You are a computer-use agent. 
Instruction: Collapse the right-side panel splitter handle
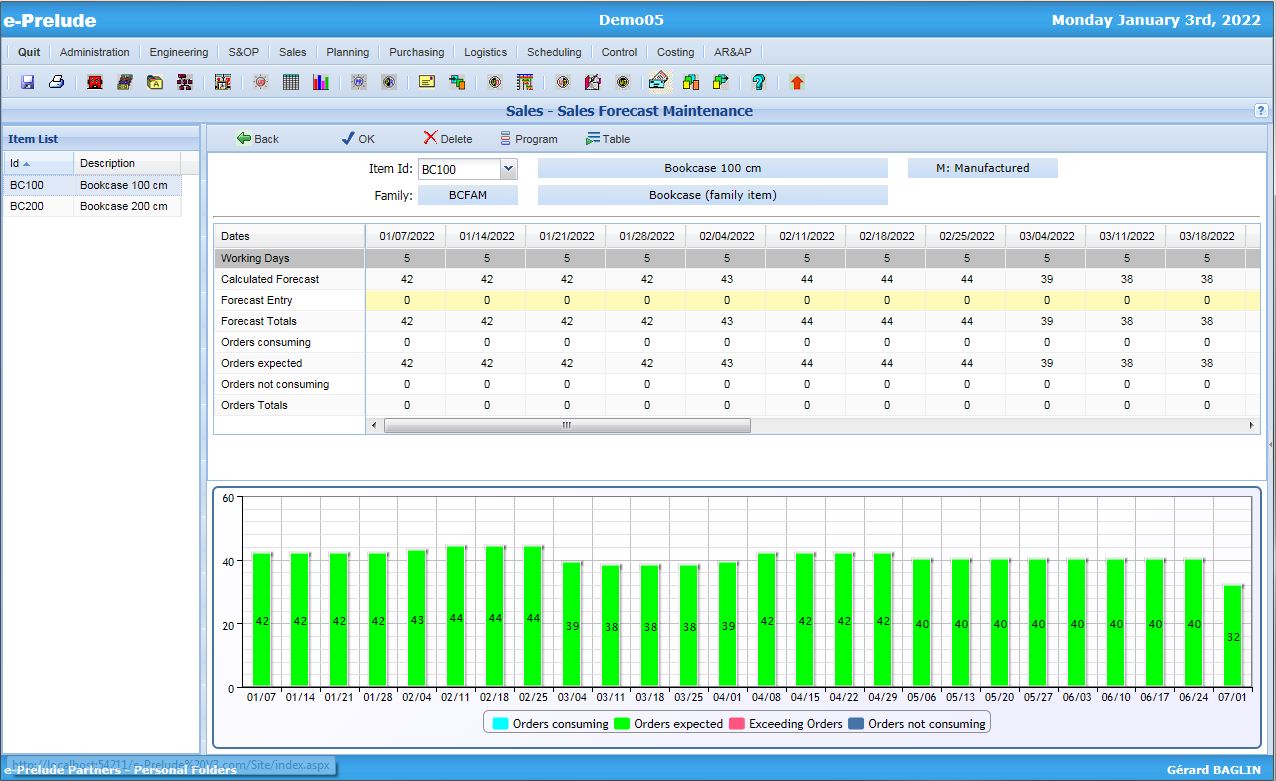click(1270, 443)
